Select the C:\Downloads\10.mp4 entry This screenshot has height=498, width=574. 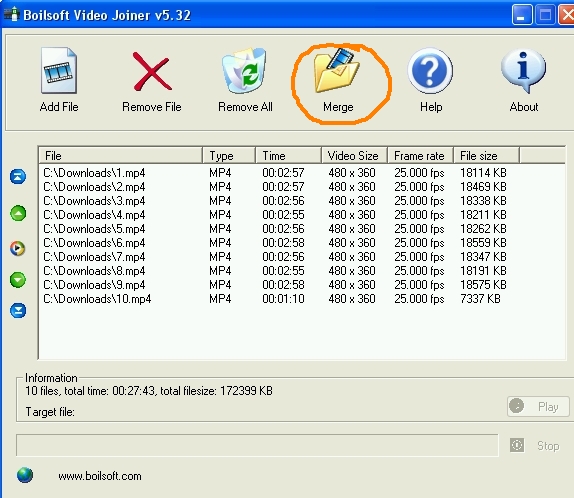click(97, 299)
